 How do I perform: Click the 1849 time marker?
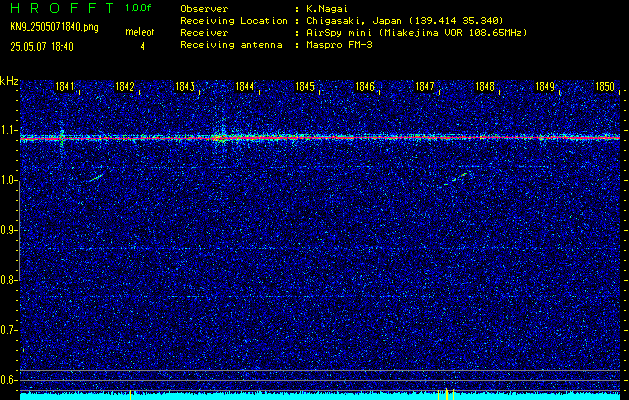(x=544, y=87)
